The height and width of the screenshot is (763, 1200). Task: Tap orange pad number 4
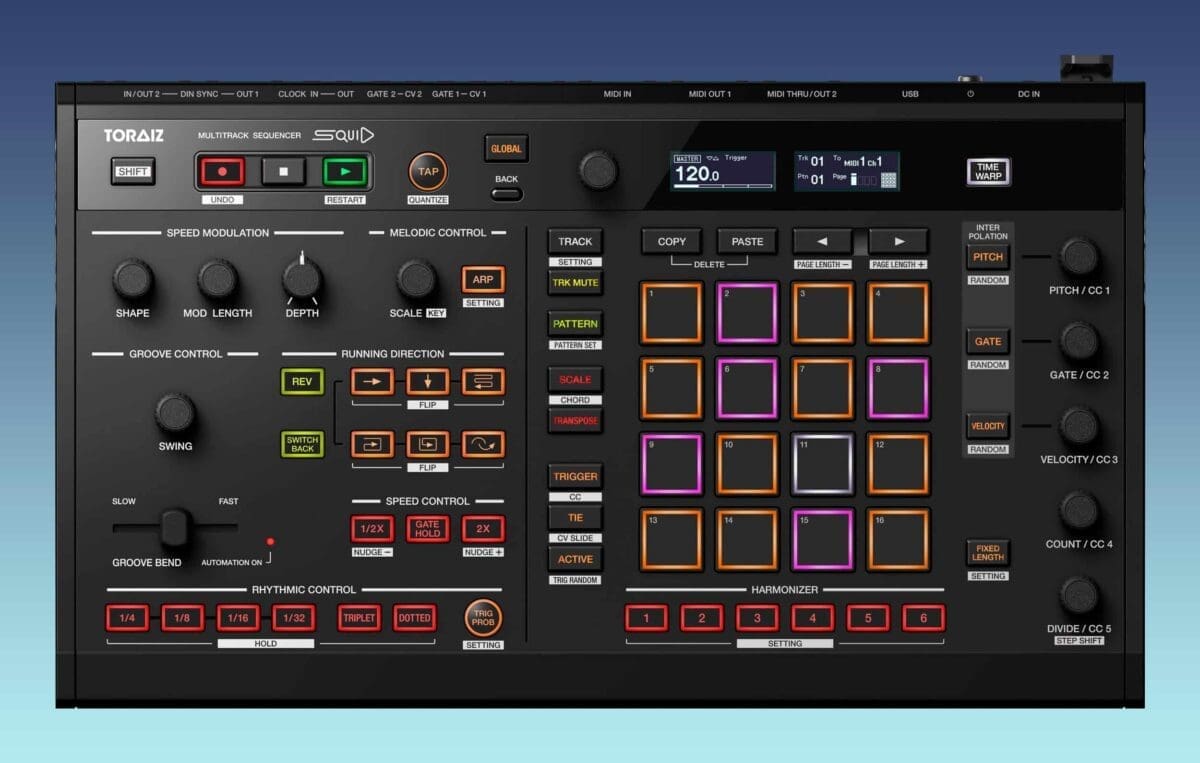899,312
